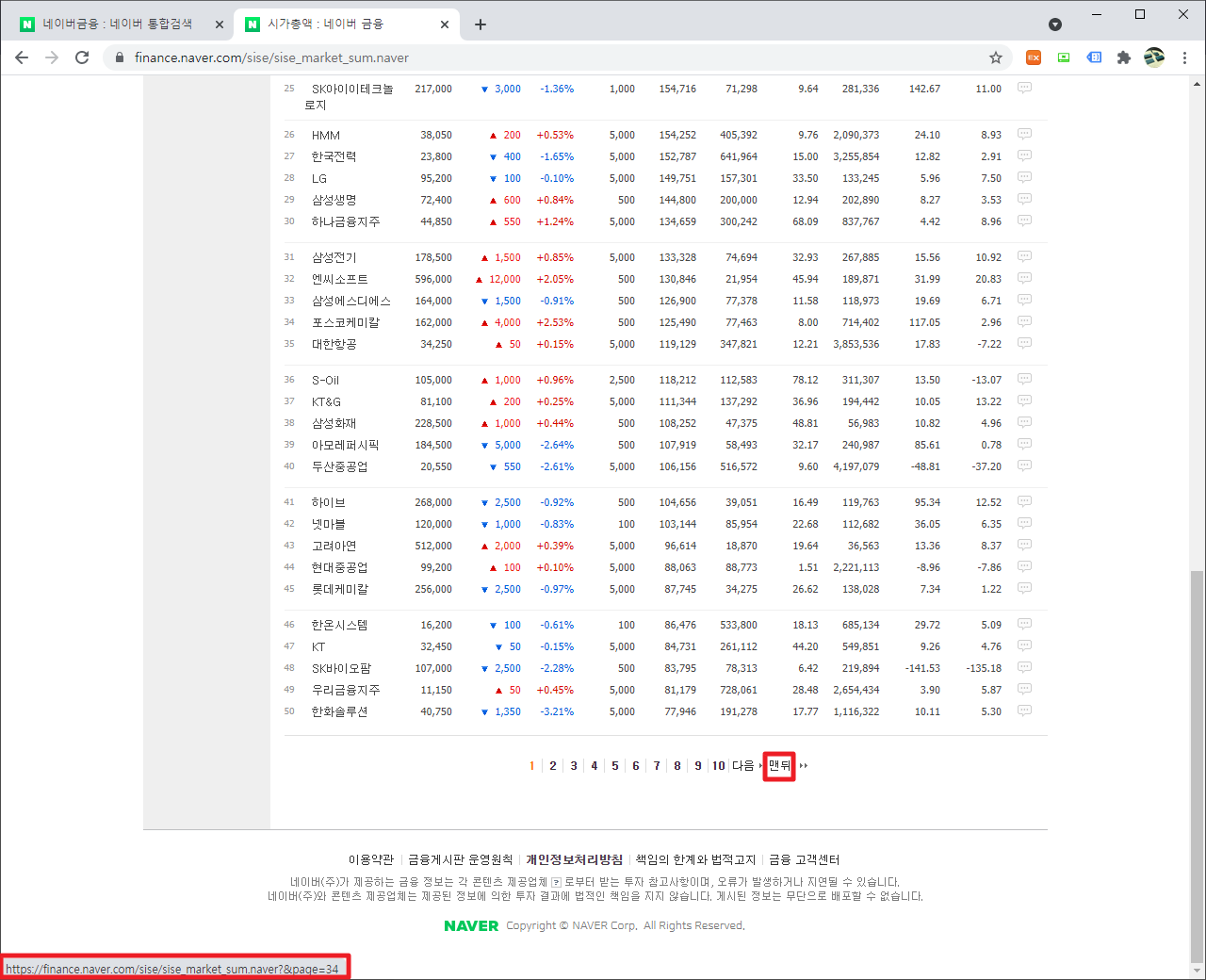The image size is (1206, 980).
Task: Open discussion board icon for 고려아연 row
Action: click(x=1024, y=545)
